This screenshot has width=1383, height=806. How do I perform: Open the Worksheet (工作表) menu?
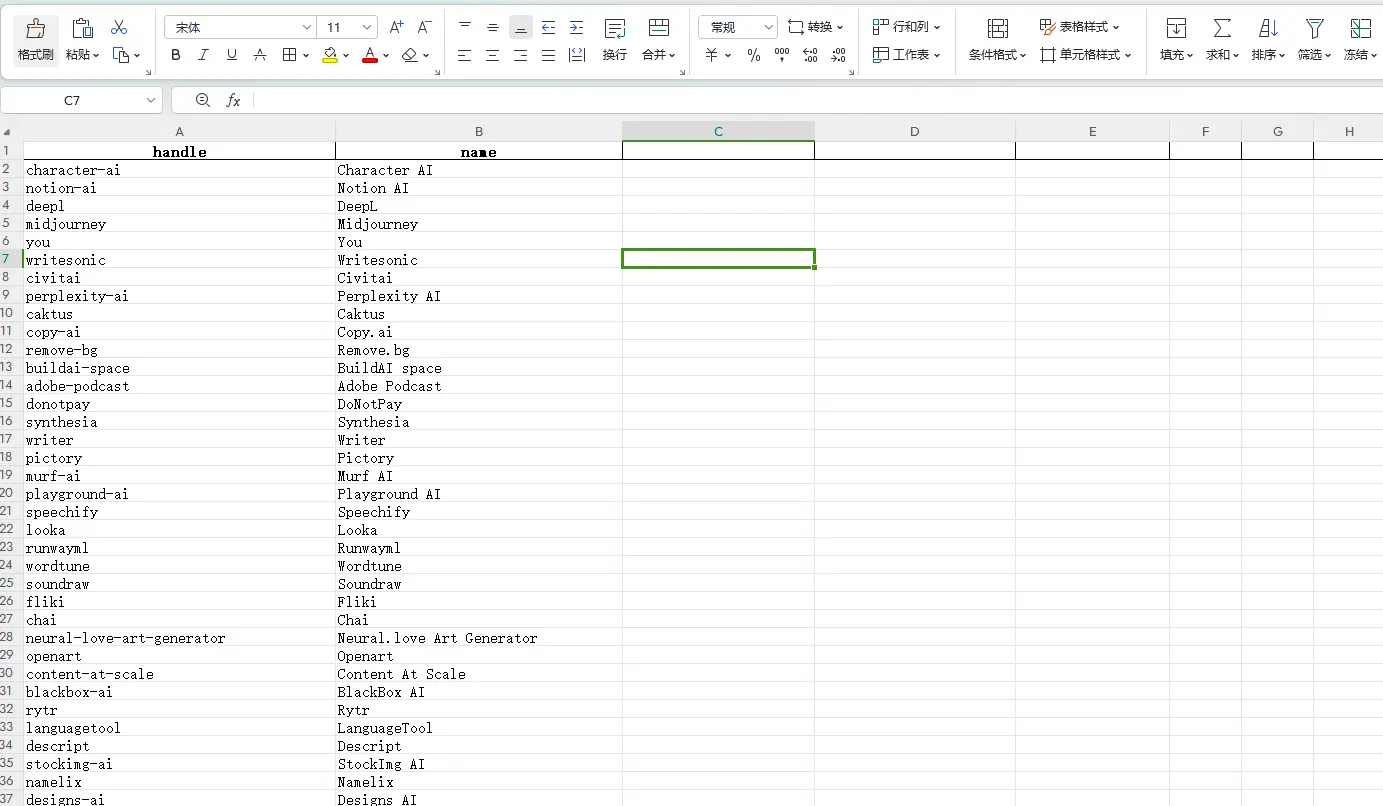(x=906, y=55)
